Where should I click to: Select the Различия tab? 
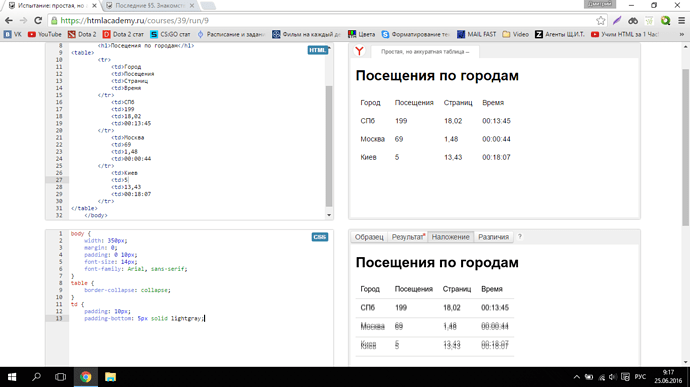[x=493, y=237]
